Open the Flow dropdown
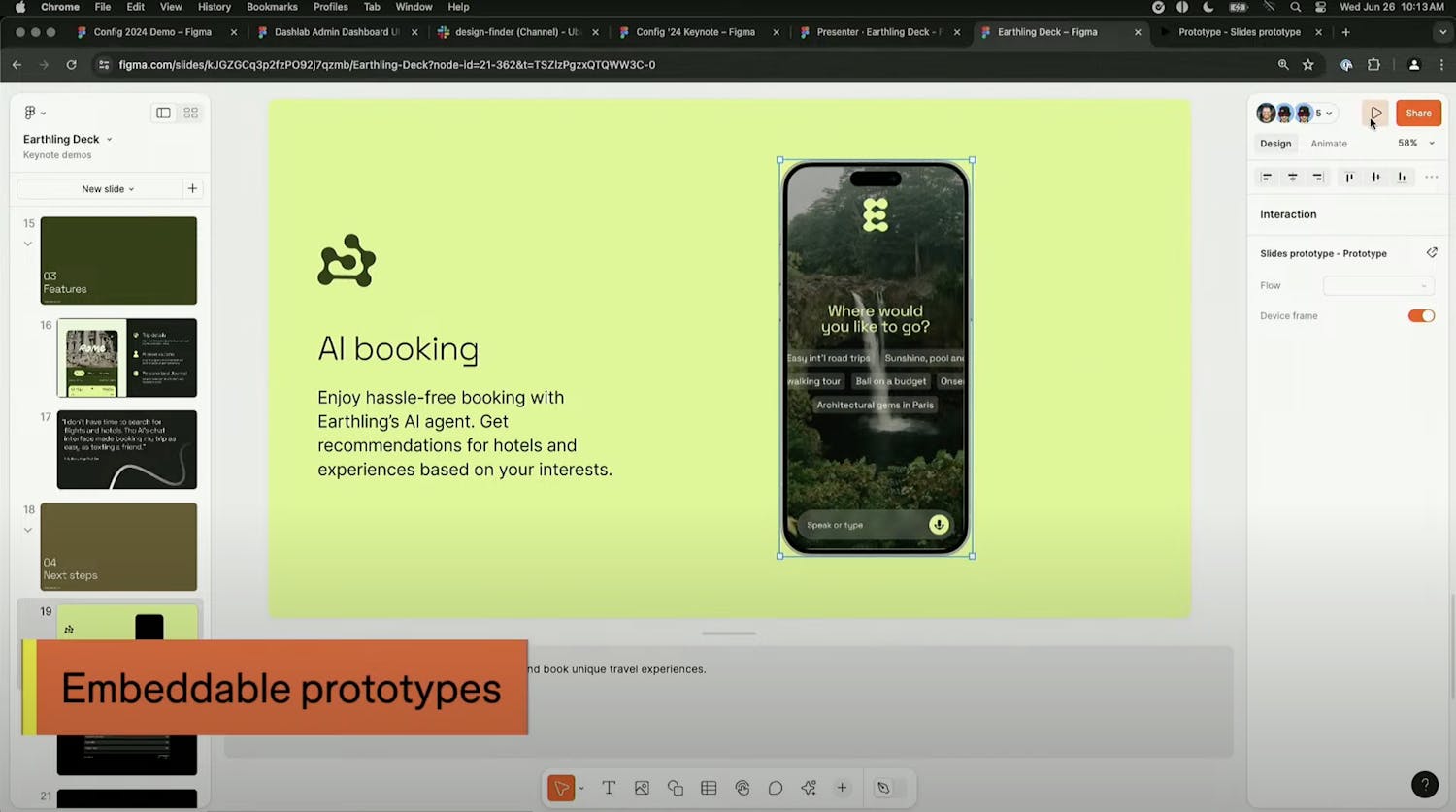1456x812 pixels. (1378, 285)
